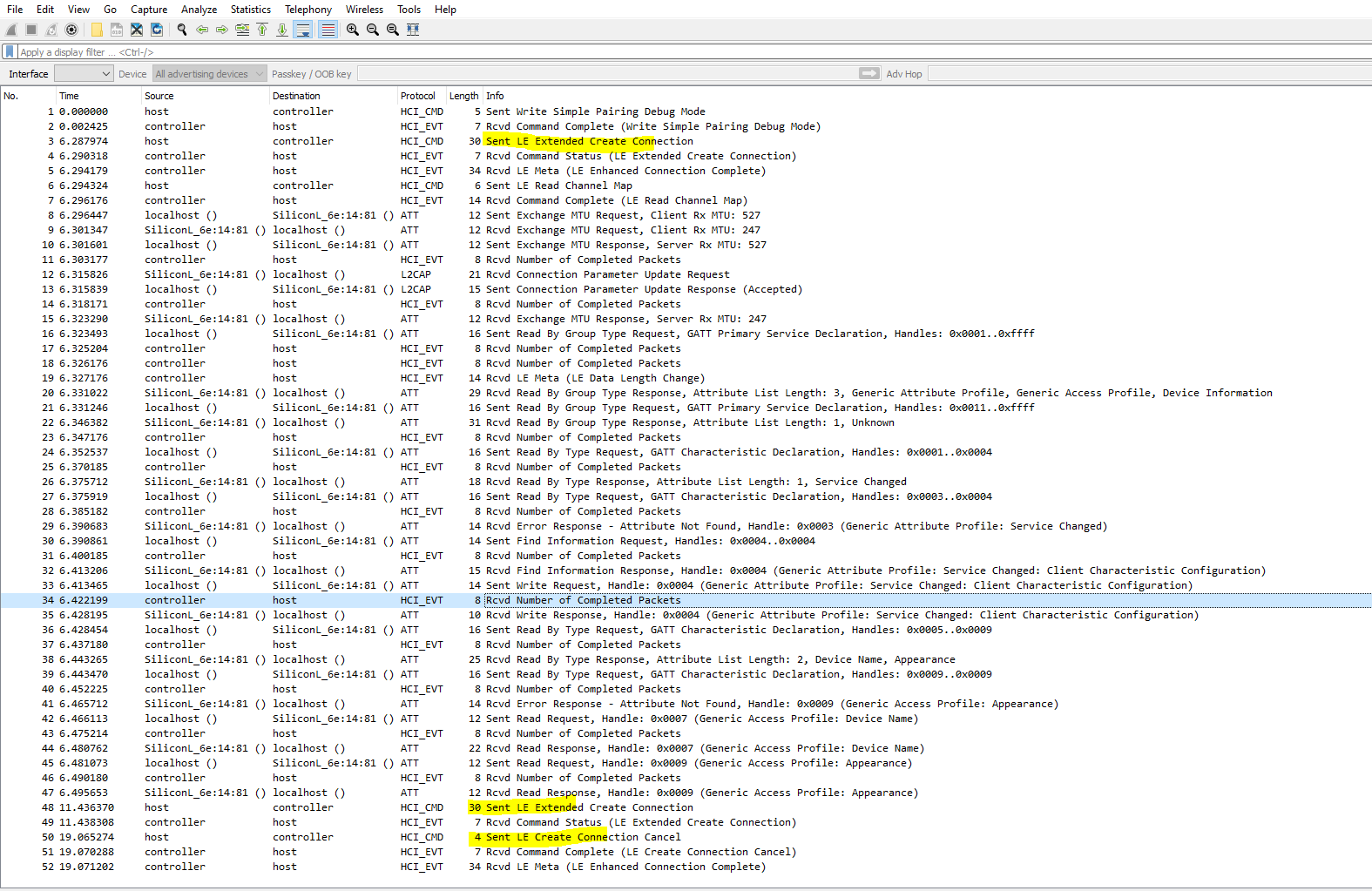Open the Go menu
The image size is (1372, 891).
(x=111, y=10)
